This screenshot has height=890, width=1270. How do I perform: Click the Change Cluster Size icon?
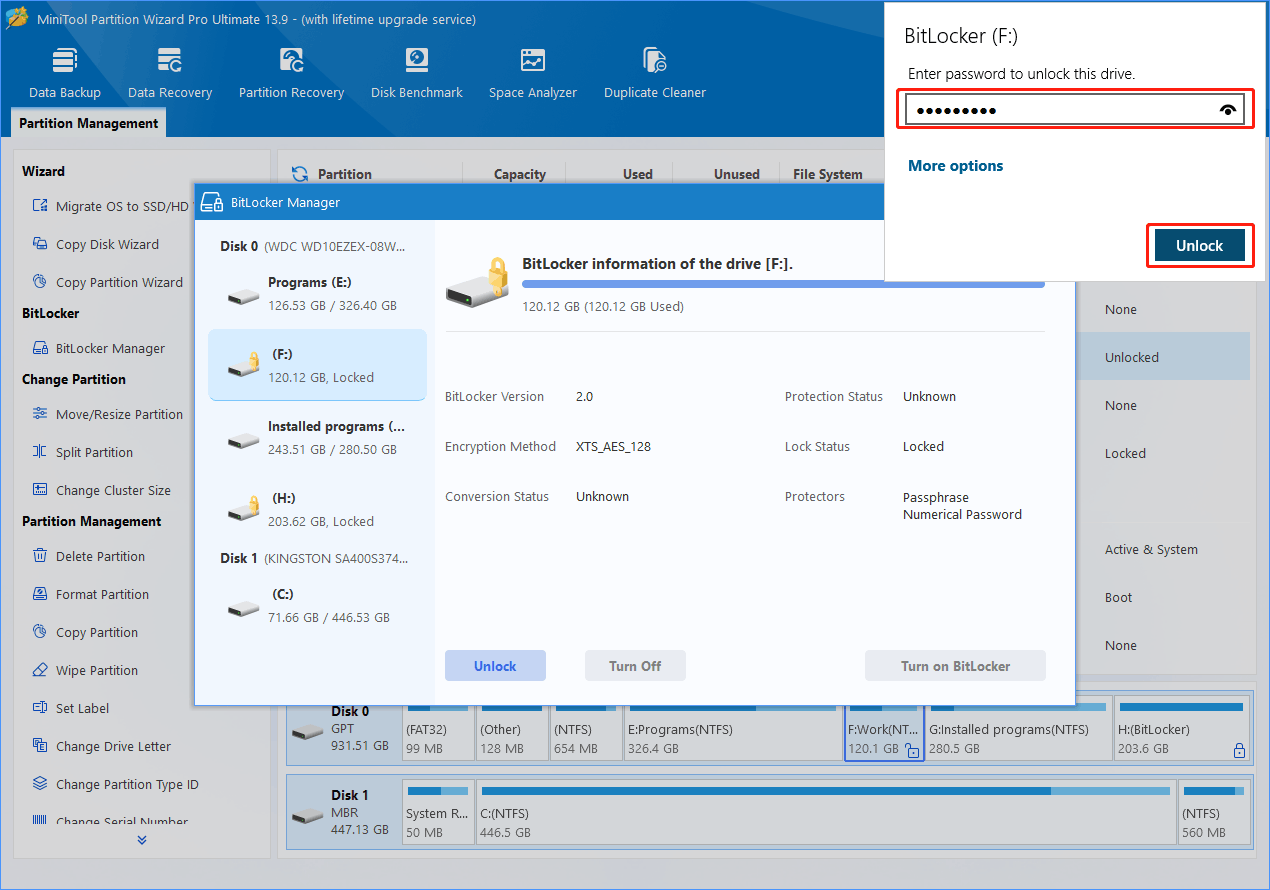pos(40,490)
